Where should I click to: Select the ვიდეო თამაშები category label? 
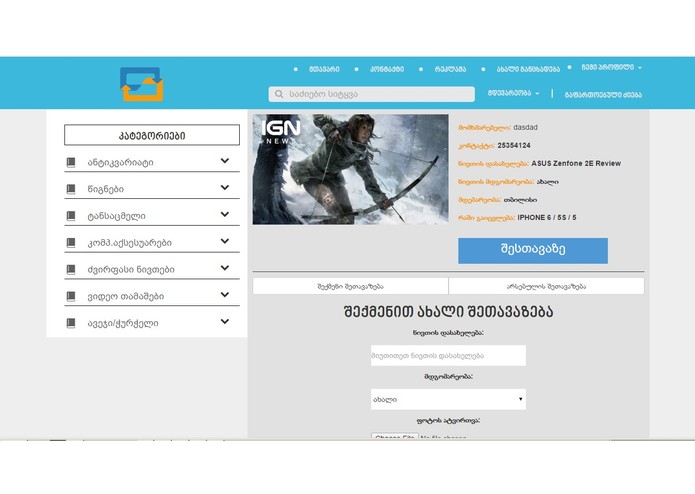(x=125, y=296)
